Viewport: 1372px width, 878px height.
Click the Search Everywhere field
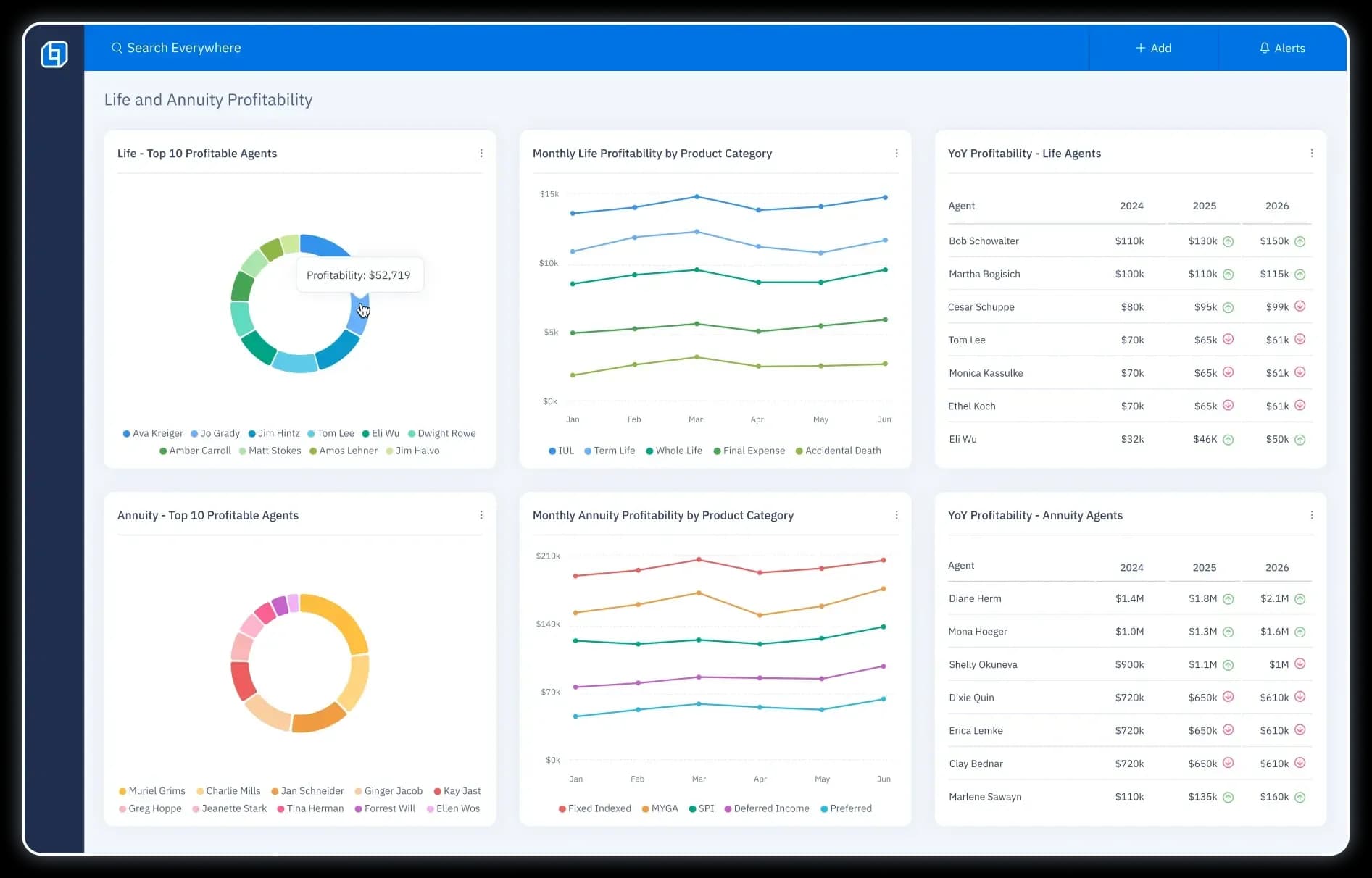point(184,48)
